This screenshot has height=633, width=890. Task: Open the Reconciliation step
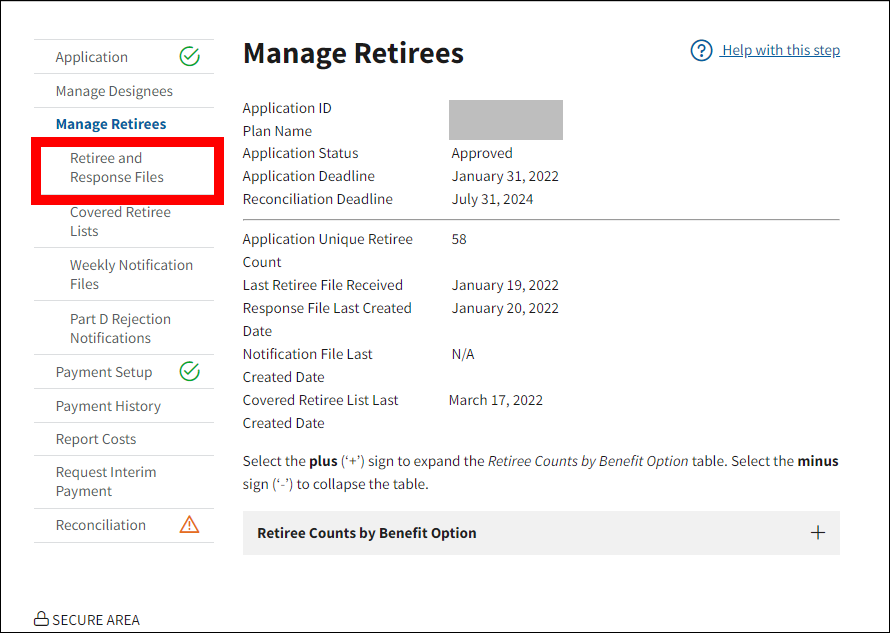coord(101,525)
